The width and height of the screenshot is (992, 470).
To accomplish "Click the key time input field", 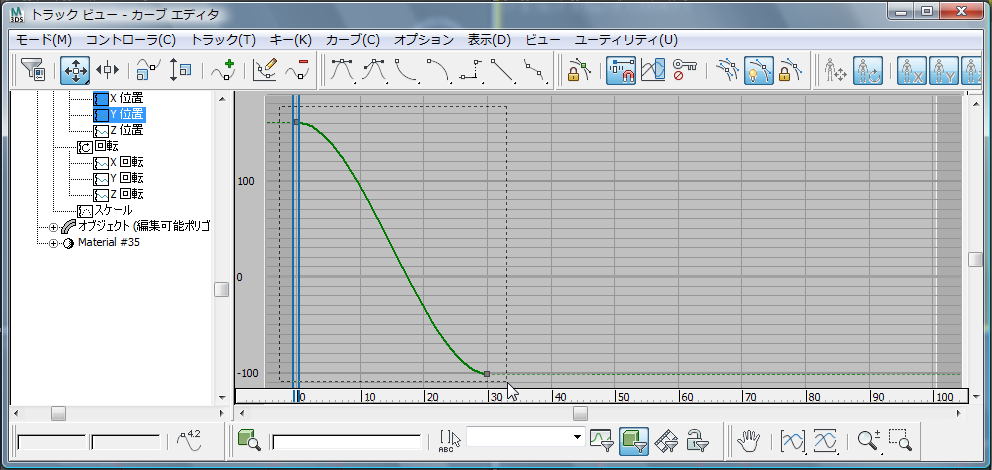I will [x=51, y=442].
